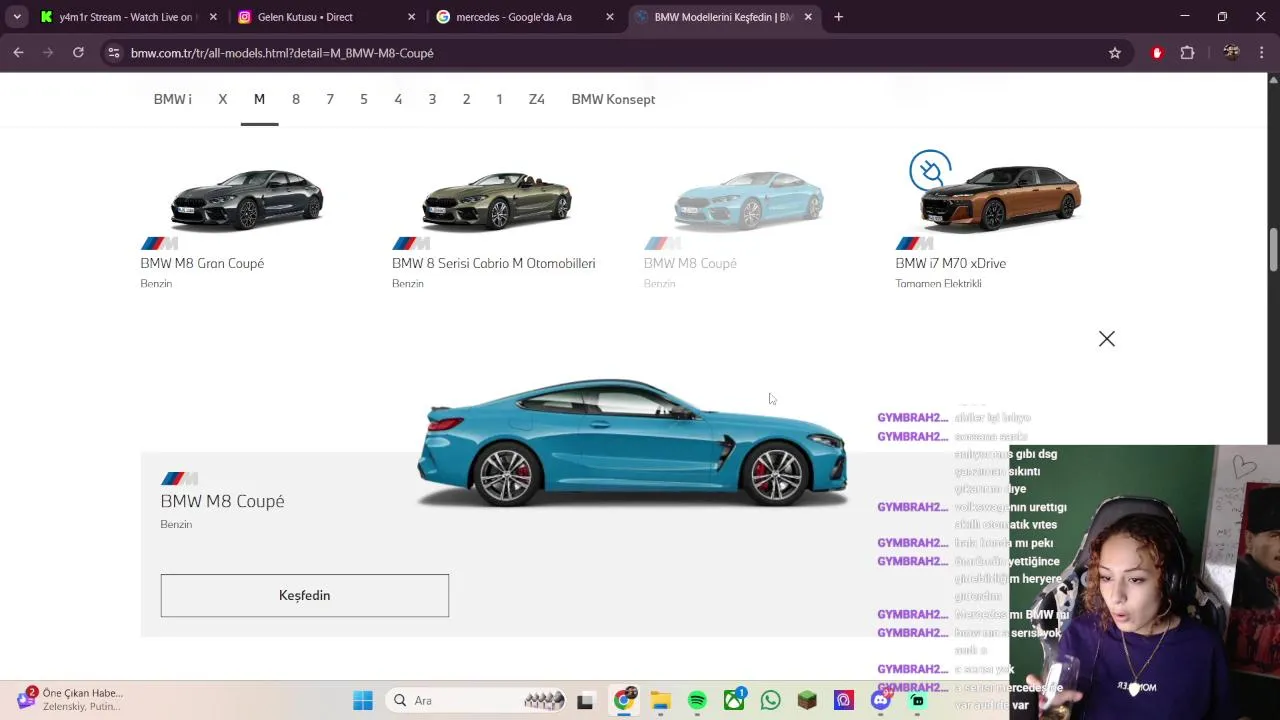Open Minecraft from the taskbar

click(807, 701)
